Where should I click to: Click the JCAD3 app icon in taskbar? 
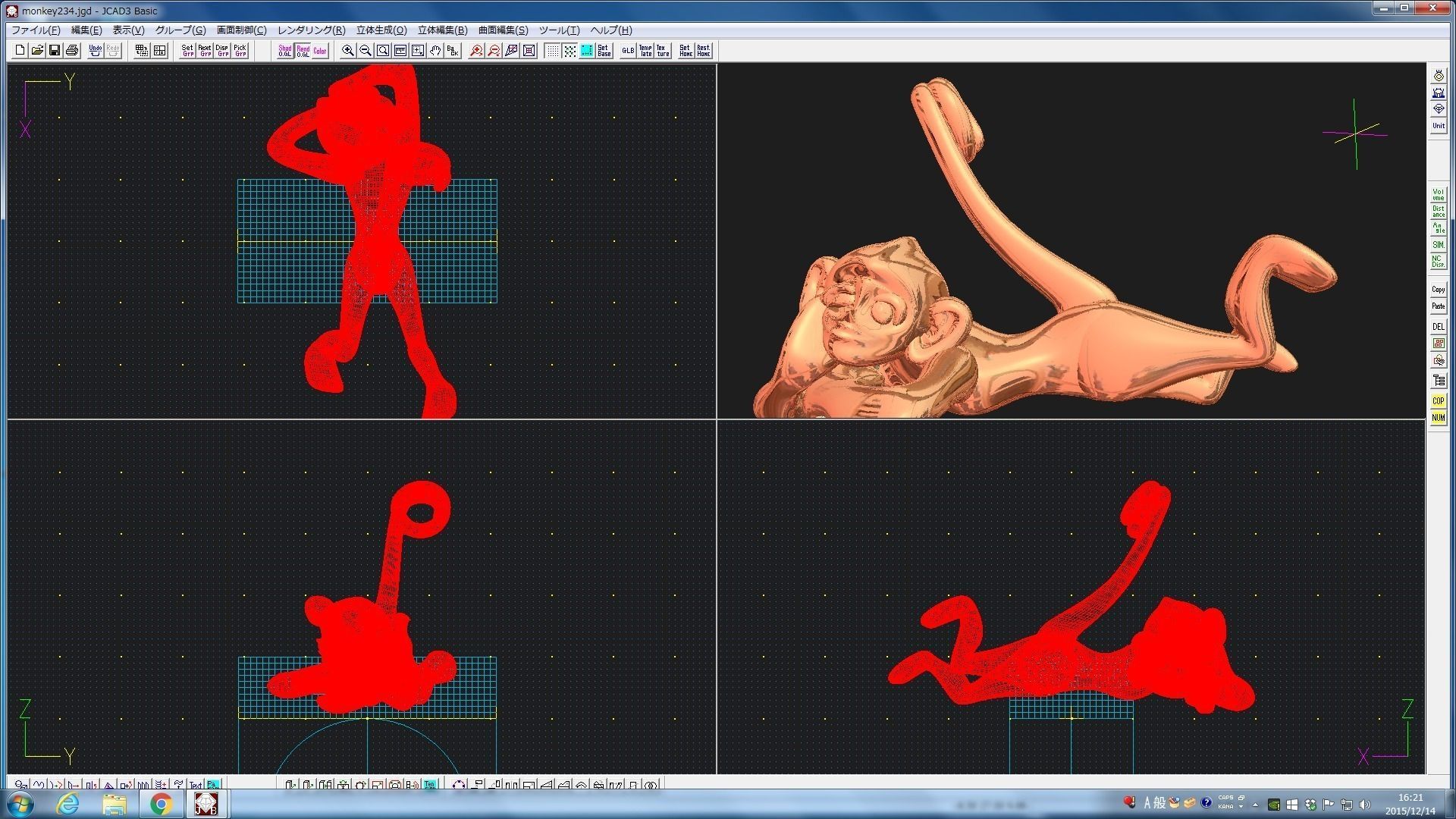coord(206,804)
